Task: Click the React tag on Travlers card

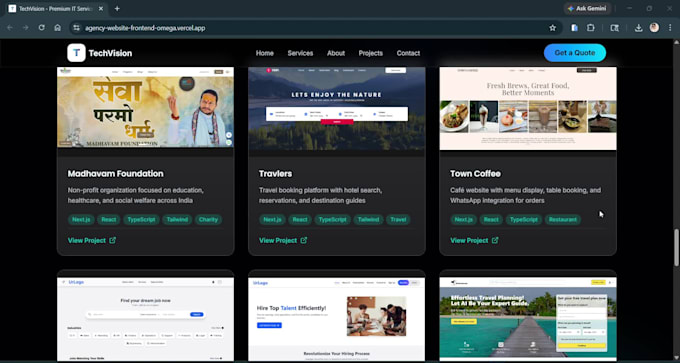Action: click(x=300, y=219)
